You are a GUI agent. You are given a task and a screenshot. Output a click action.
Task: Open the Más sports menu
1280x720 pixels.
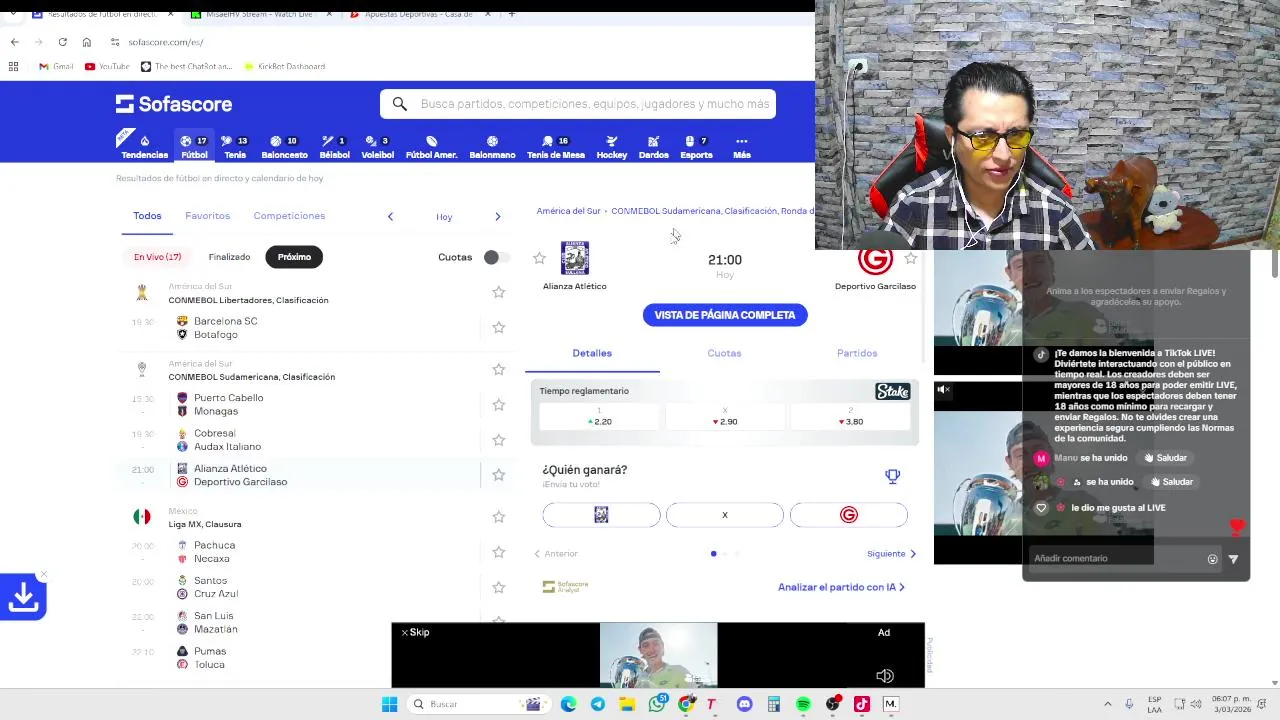tap(741, 147)
